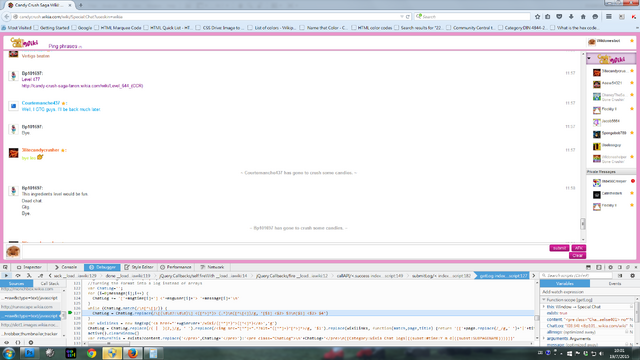Collapse the chat user list
The height and width of the screenshot is (360, 640).
[589, 59]
